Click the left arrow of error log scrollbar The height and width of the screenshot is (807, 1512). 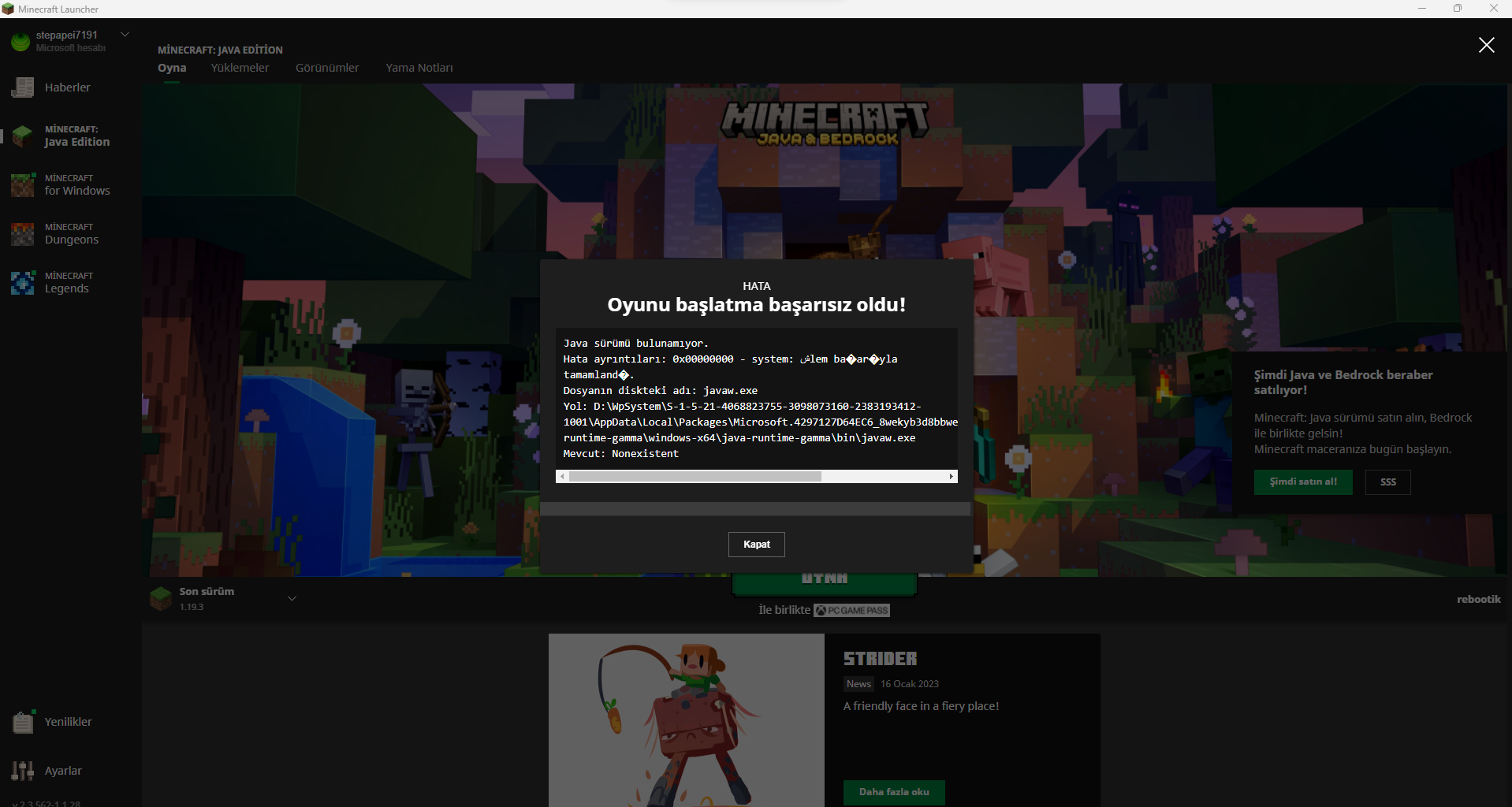click(562, 477)
